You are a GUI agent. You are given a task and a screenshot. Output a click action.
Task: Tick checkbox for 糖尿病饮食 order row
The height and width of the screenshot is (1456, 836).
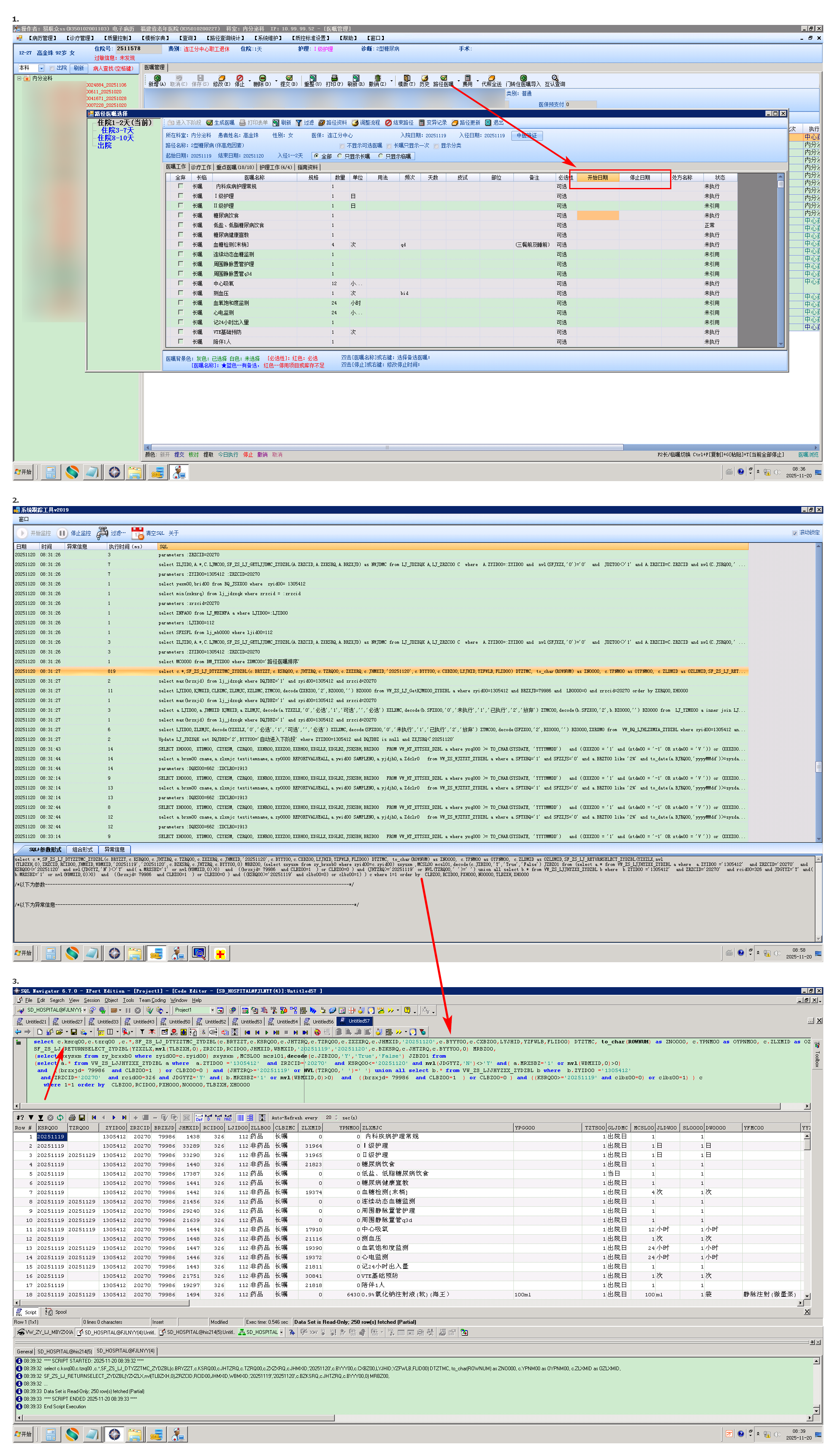coord(181,215)
